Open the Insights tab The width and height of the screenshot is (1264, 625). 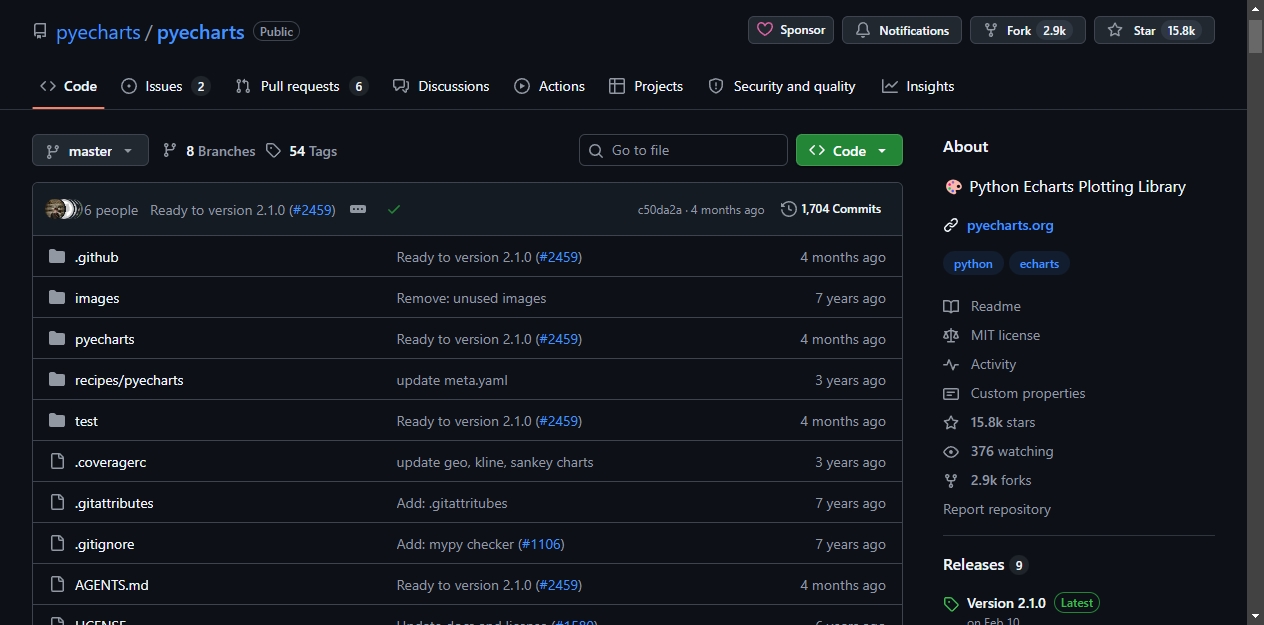[918, 86]
